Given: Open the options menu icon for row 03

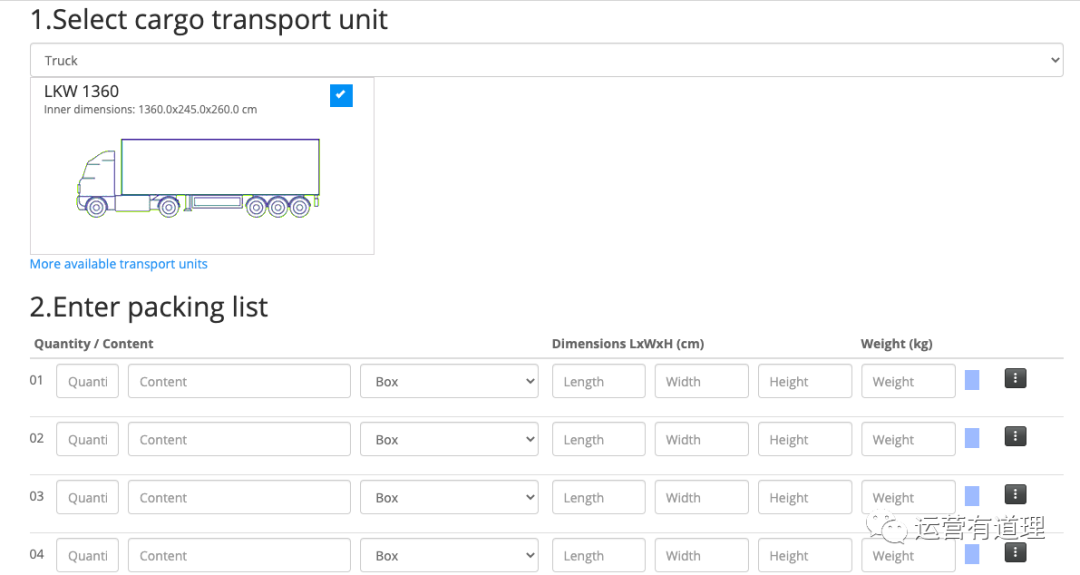Looking at the screenshot, I should pyautogui.click(x=1015, y=494).
